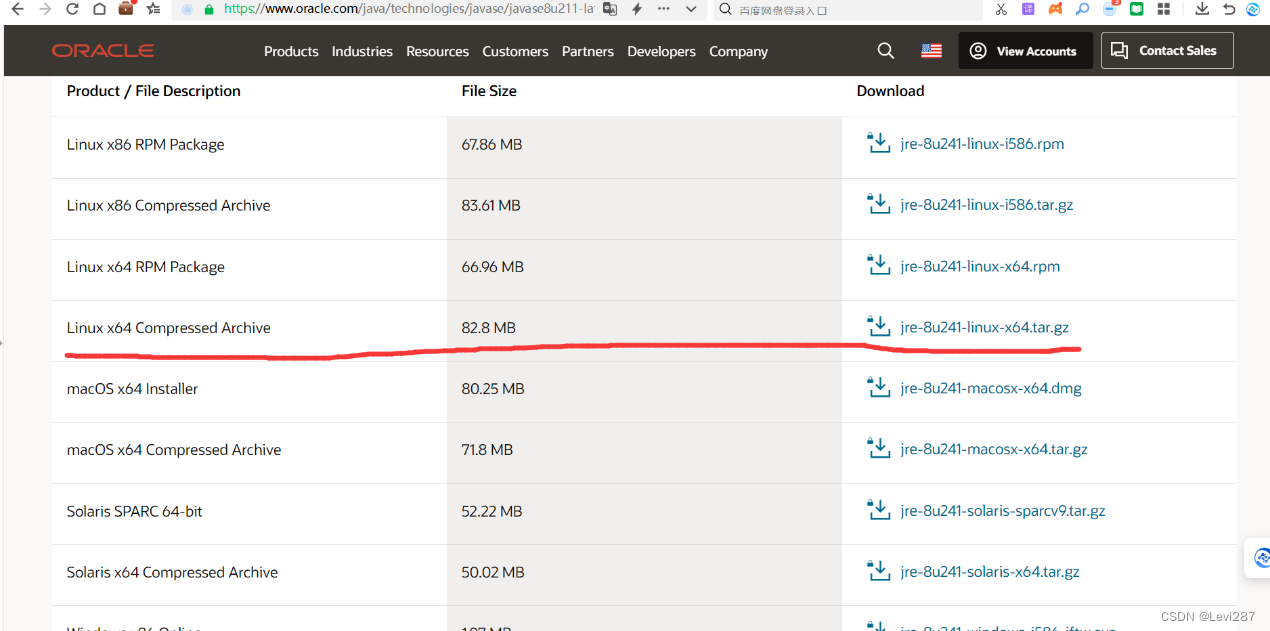Click the blue magnifier extension icon
The width and height of the screenshot is (1270, 631).
click(x=1083, y=9)
